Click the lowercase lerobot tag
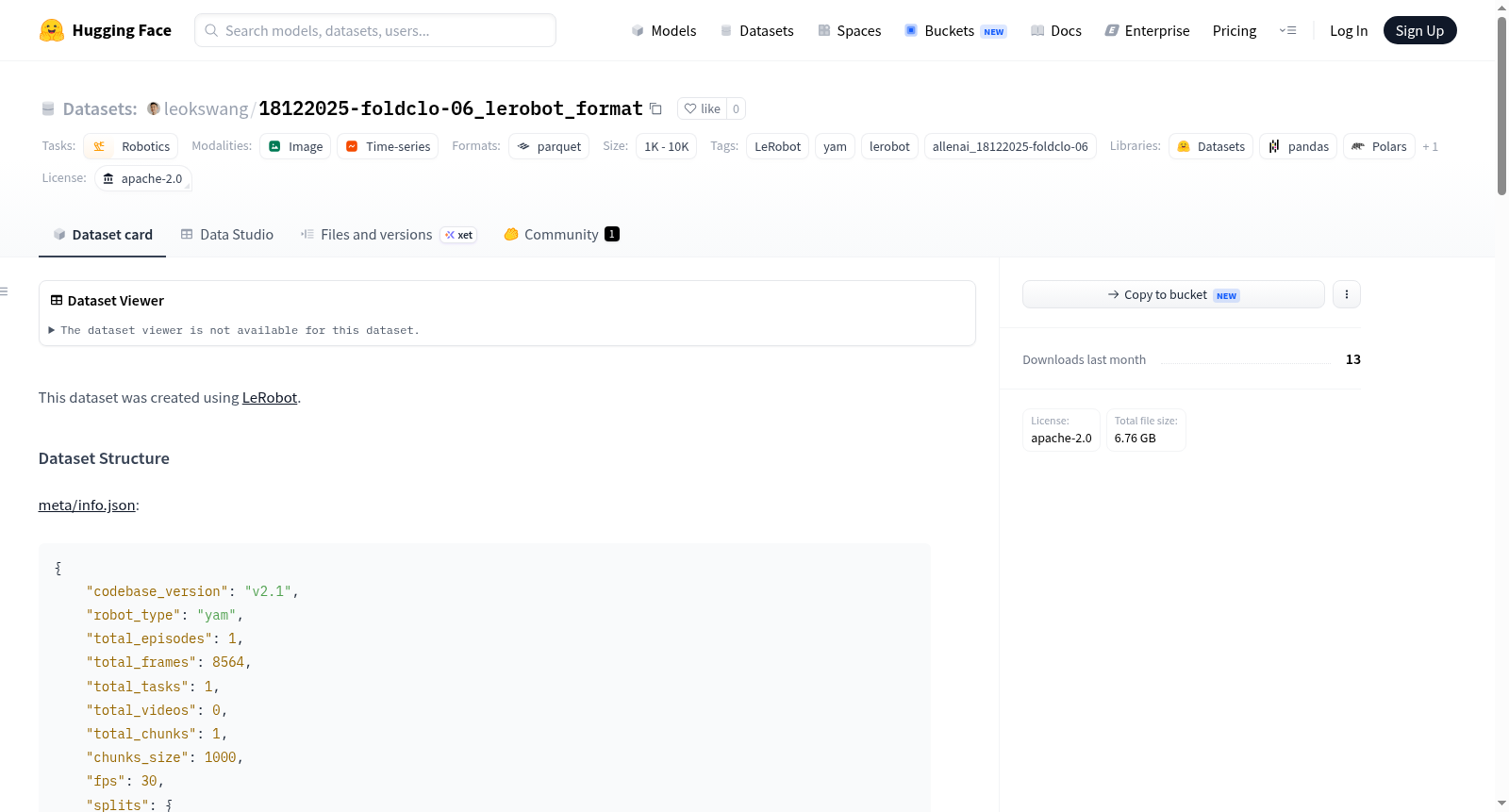The width and height of the screenshot is (1509, 812). point(889,146)
